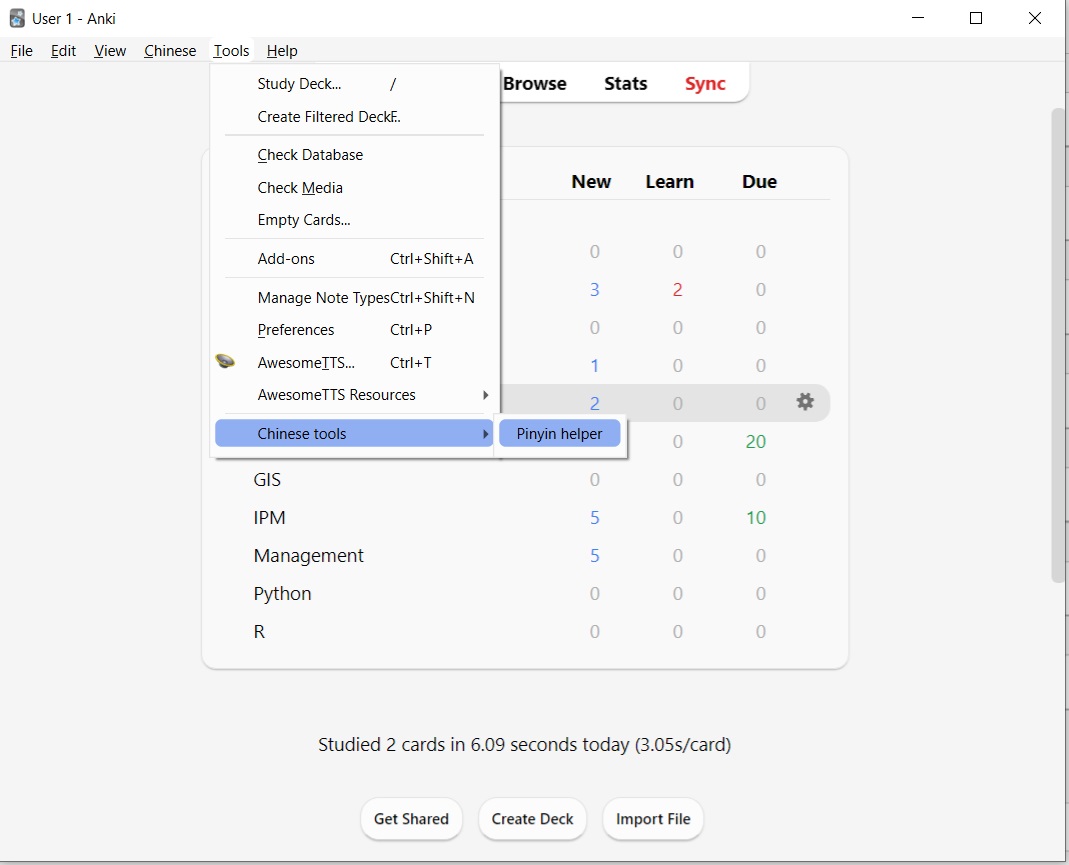Select Manage Note Types menu entry
This screenshot has height=865, width=1069.
[x=355, y=298]
